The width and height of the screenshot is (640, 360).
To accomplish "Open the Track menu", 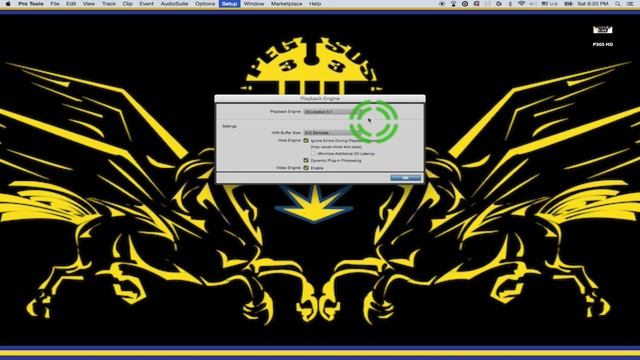I will 109,4.
